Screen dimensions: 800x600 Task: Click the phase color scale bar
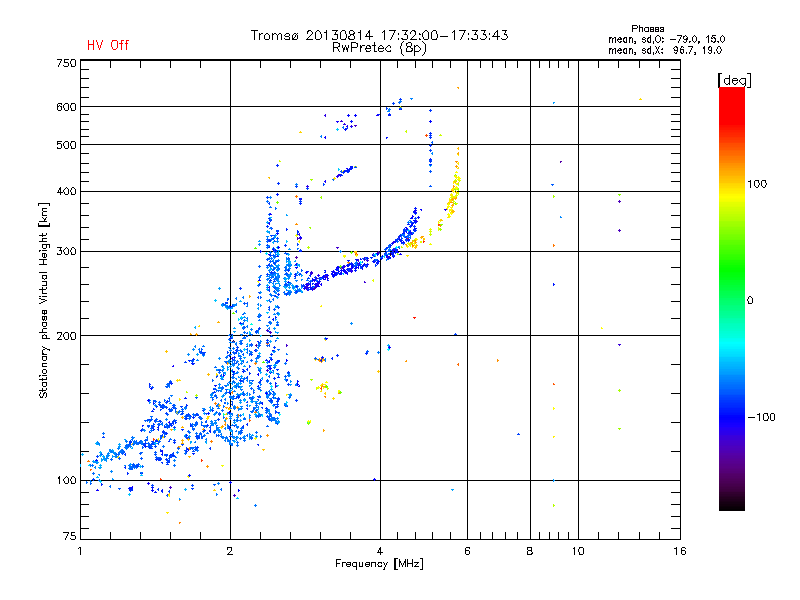click(x=732, y=299)
